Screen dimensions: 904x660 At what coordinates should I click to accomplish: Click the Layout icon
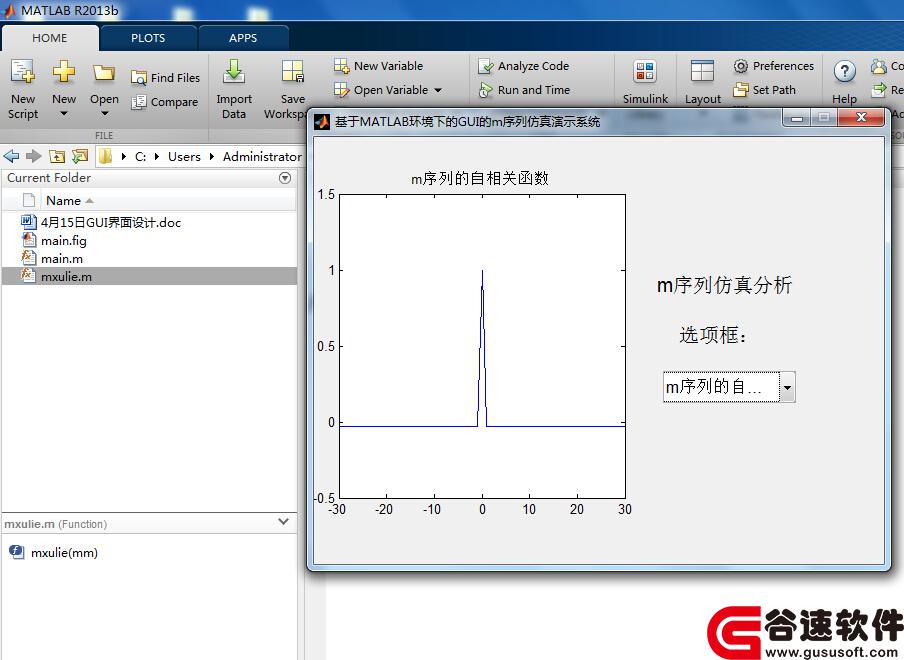[x=702, y=71]
